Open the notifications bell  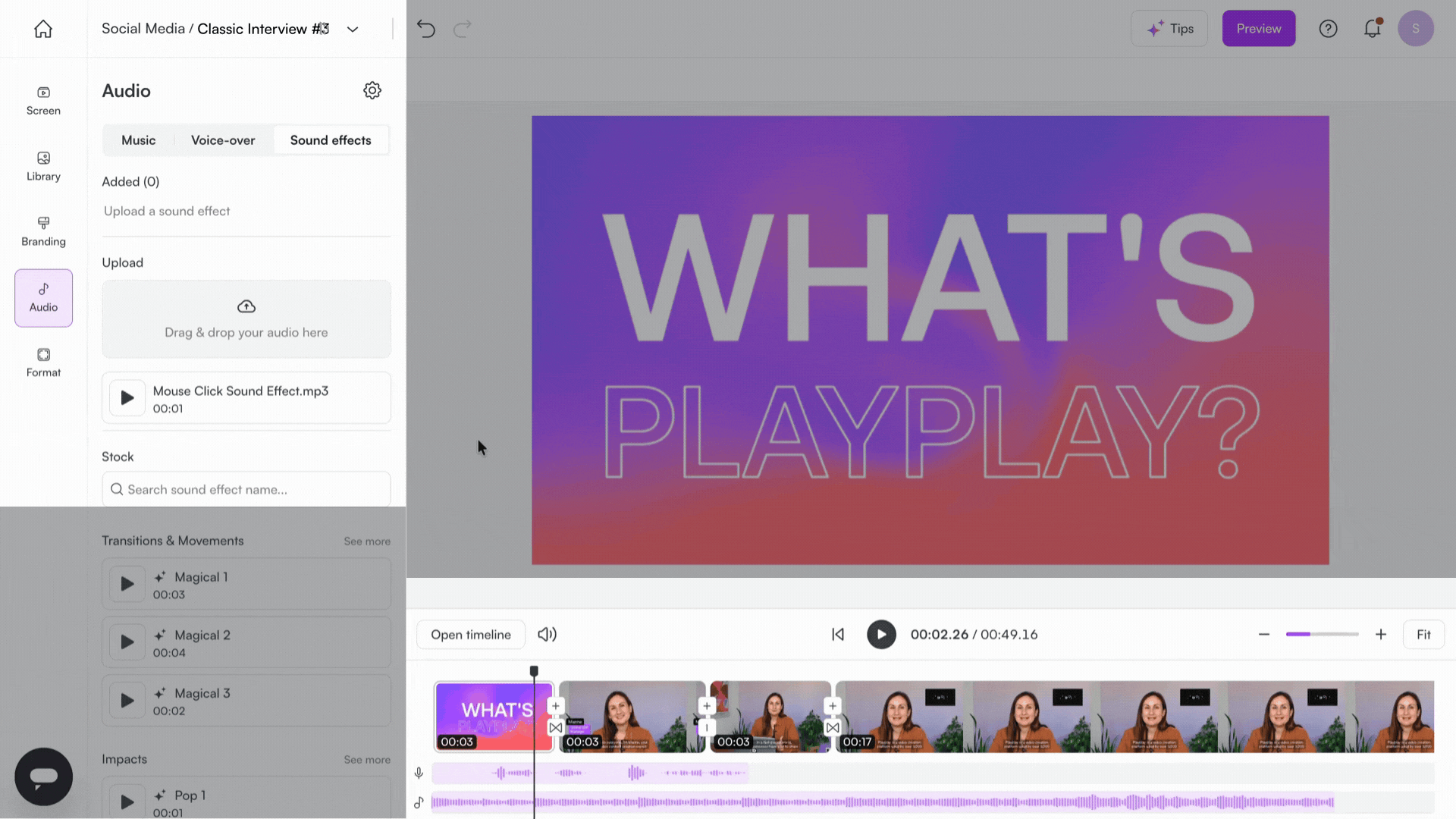(1372, 29)
